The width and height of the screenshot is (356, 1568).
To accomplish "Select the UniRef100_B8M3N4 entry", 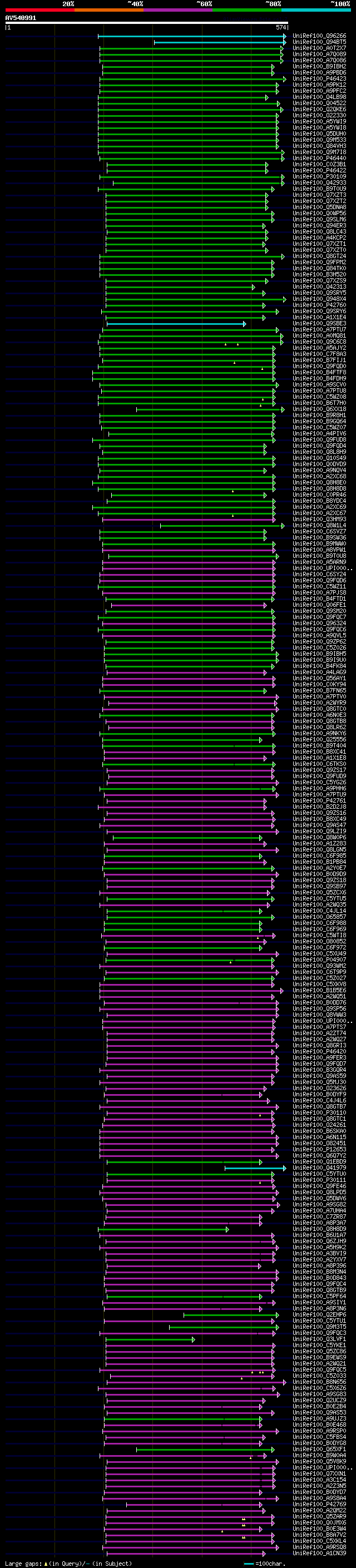I will click(x=319, y=1273).
